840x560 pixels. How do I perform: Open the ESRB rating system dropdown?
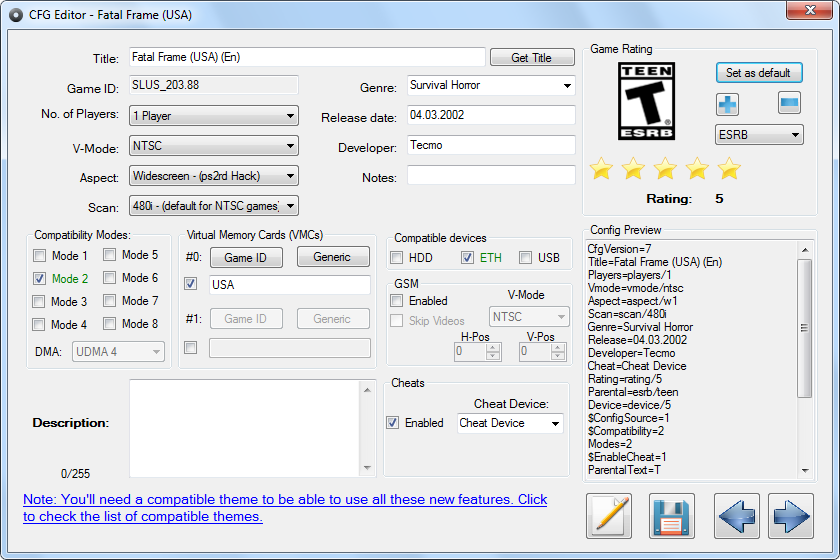coord(759,135)
